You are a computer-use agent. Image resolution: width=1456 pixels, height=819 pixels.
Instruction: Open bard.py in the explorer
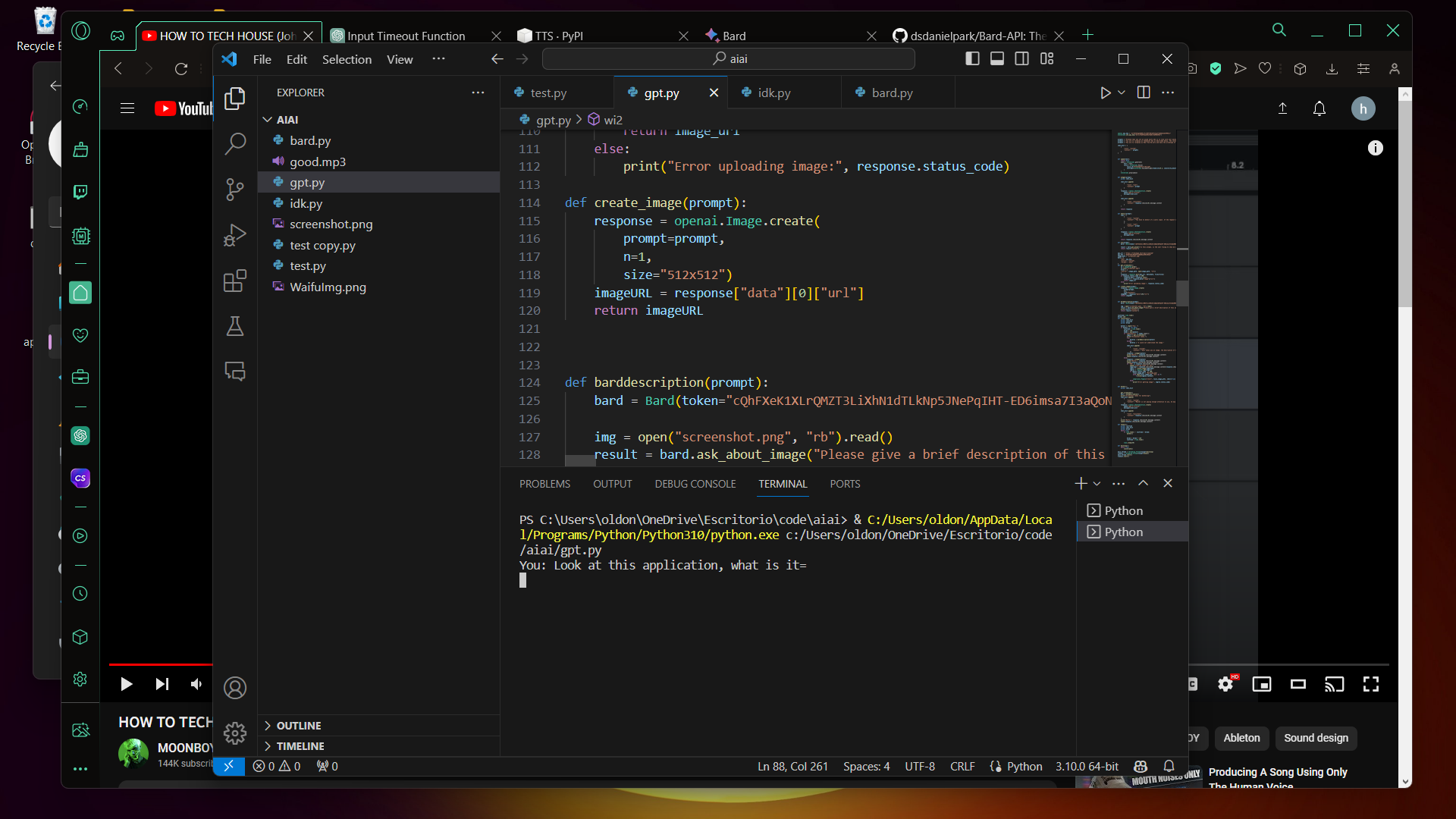click(x=310, y=141)
